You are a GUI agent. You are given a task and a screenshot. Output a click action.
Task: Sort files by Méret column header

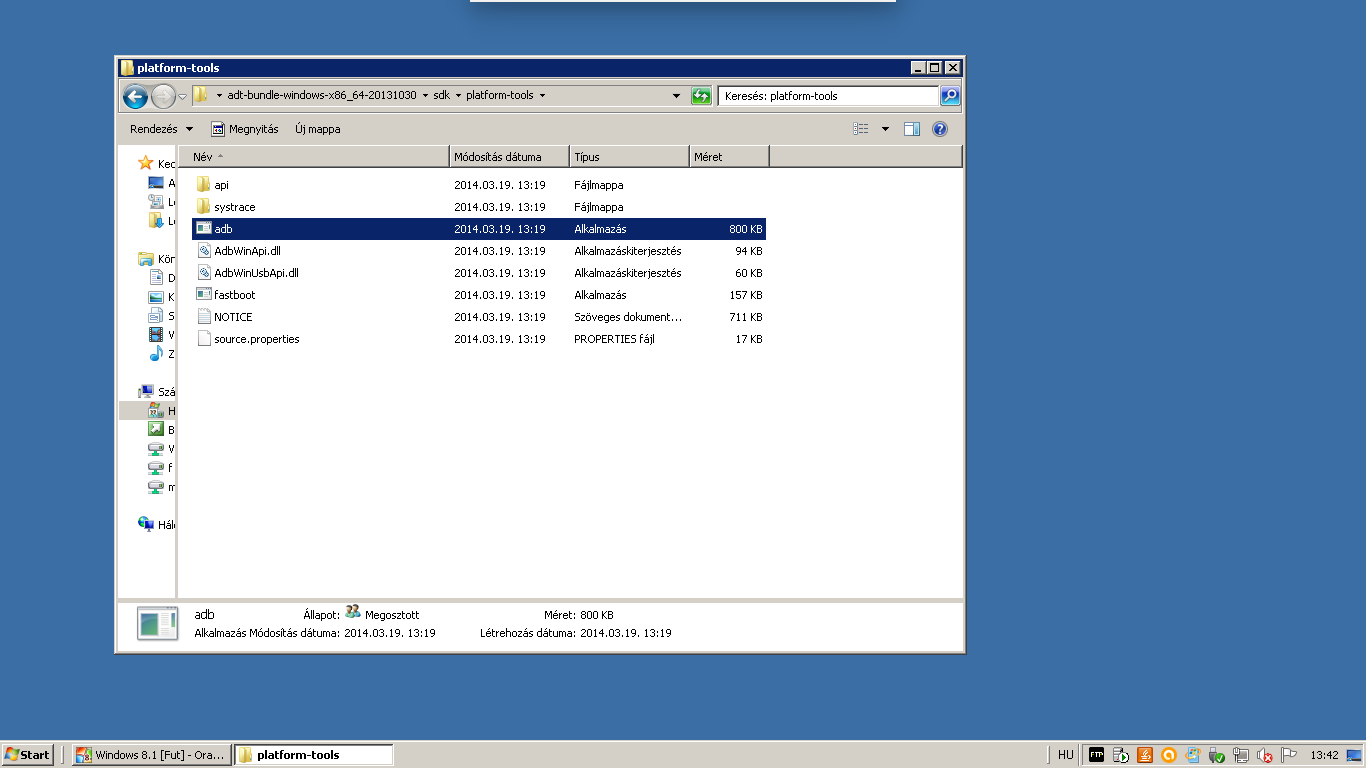point(728,157)
